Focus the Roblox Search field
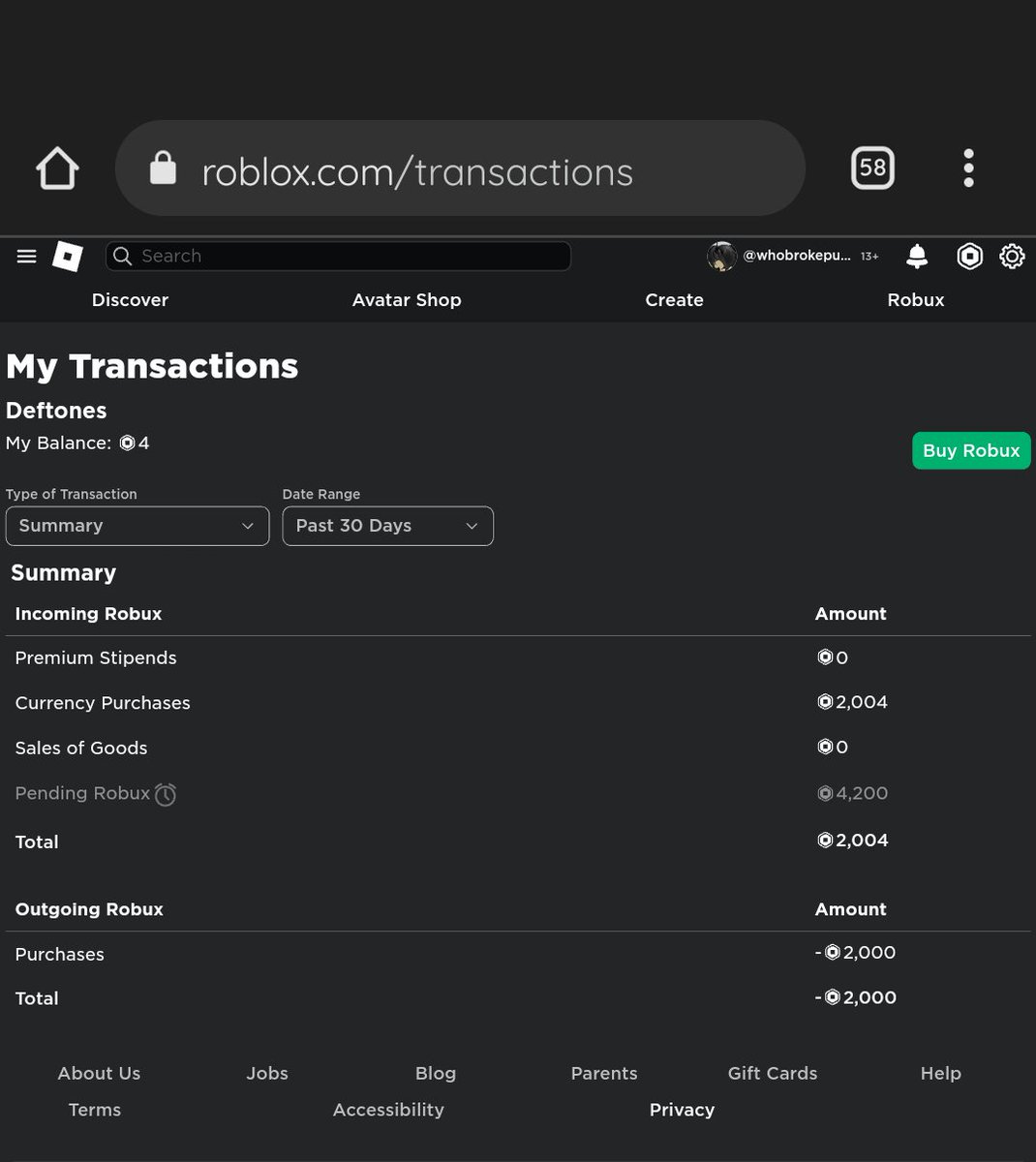This screenshot has height=1162, width=1036. click(338, 256)
